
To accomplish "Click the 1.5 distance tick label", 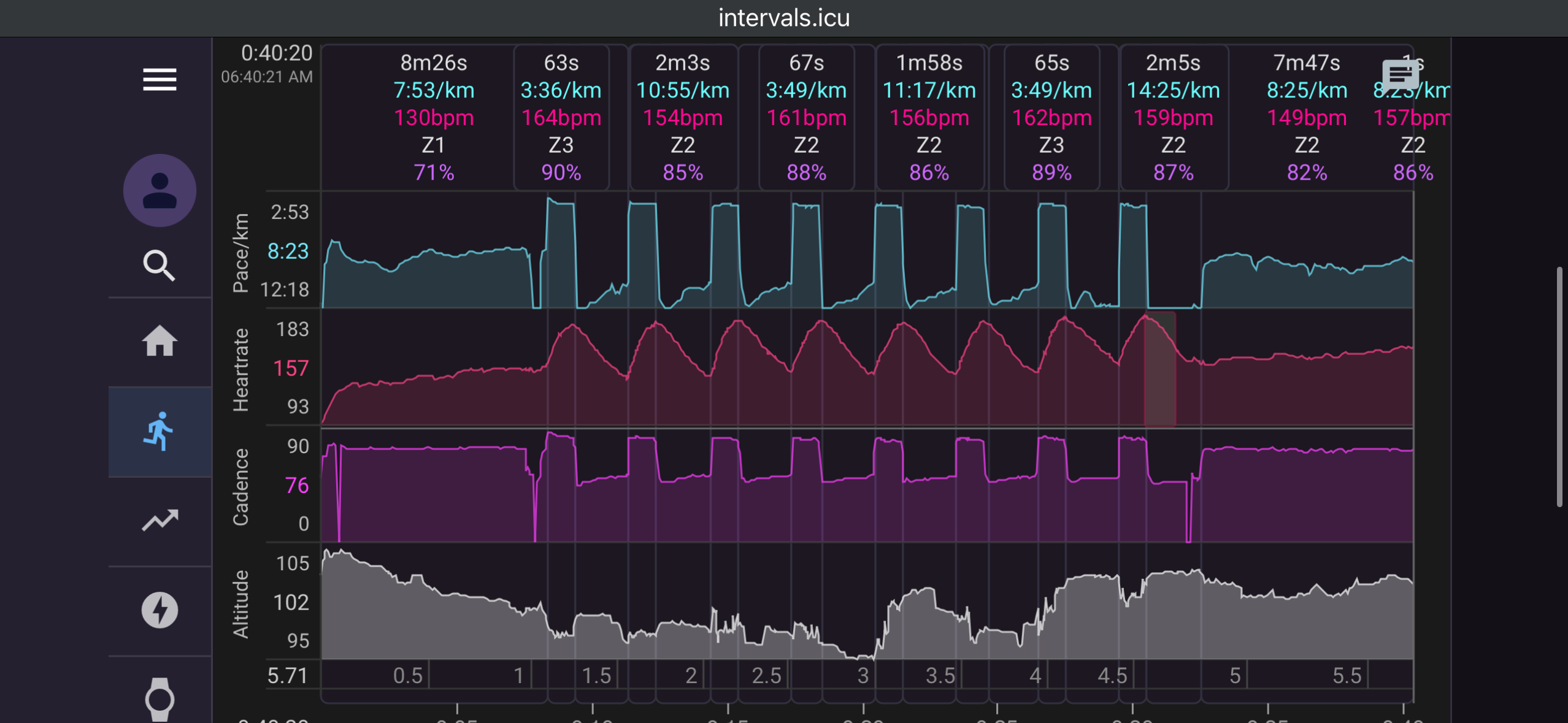I will pos(596,675).
